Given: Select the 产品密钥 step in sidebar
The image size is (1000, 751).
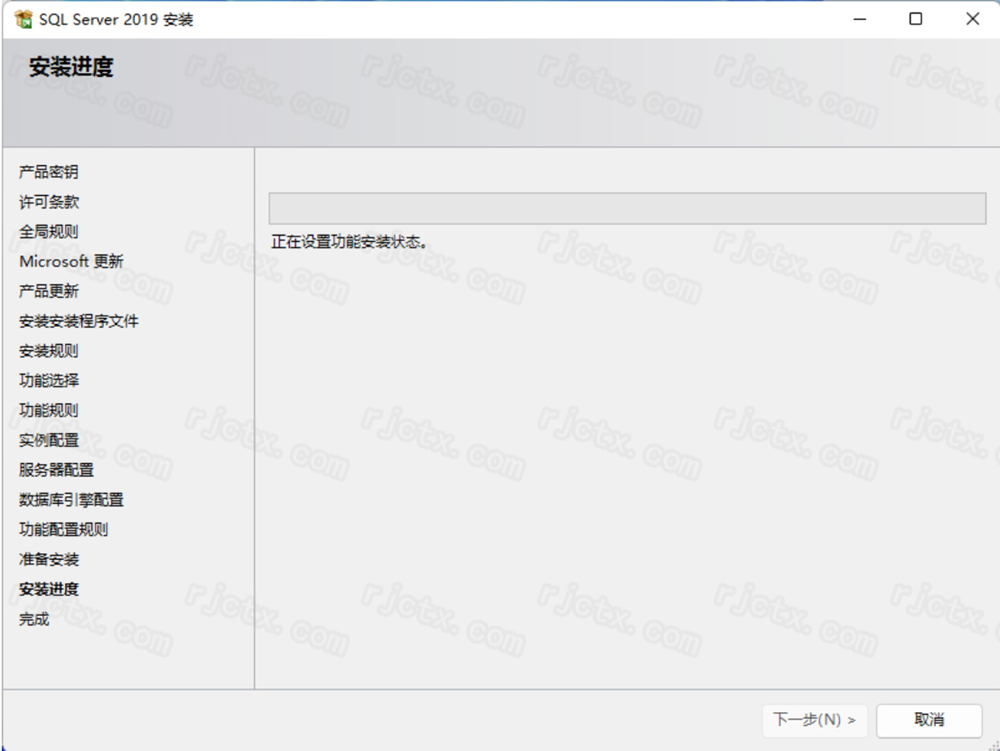Looking at the screenshot, I should click(49, 172).
